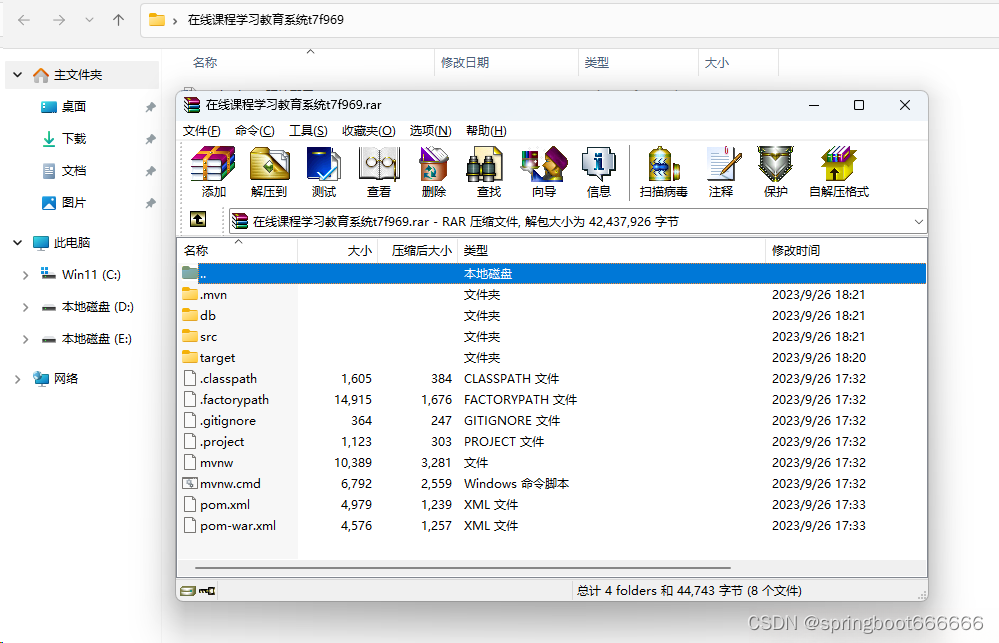Click the Delete (删除) toolbar icon
The height and width of the screenshot is (643, 999).
[434, 172]
